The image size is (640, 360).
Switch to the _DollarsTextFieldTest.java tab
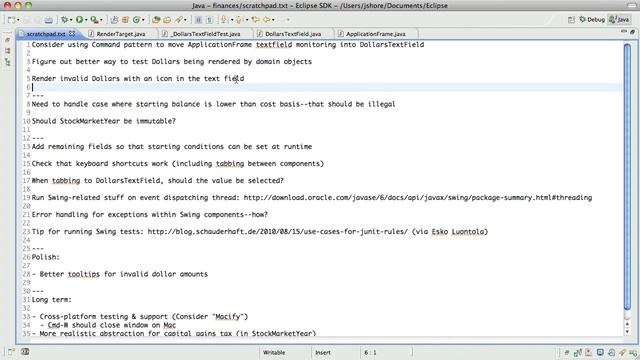coord(205,34)
